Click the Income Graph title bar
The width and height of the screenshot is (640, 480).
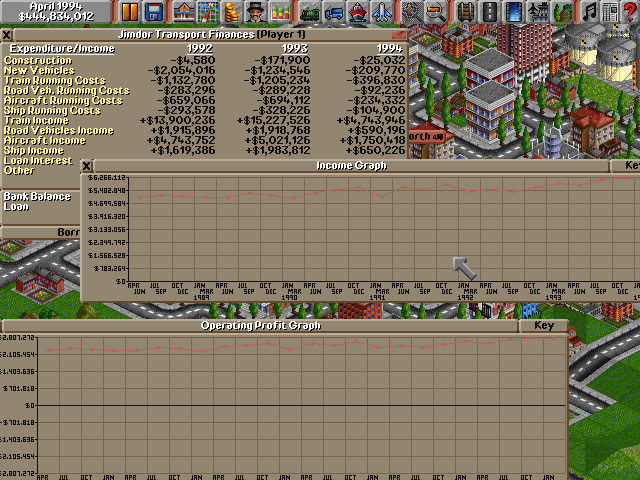coord(351,166)
